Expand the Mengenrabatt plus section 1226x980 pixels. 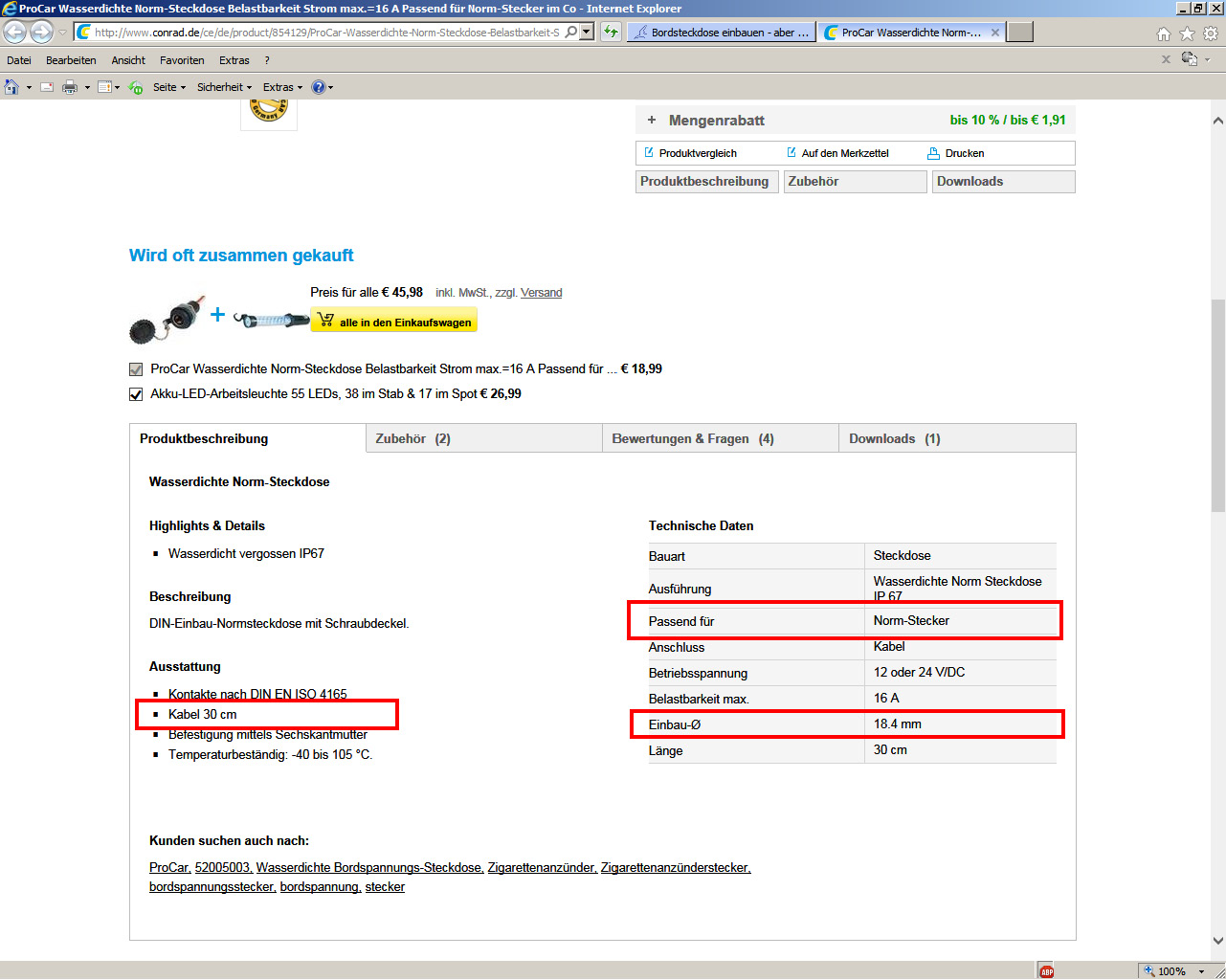[652, 121]
